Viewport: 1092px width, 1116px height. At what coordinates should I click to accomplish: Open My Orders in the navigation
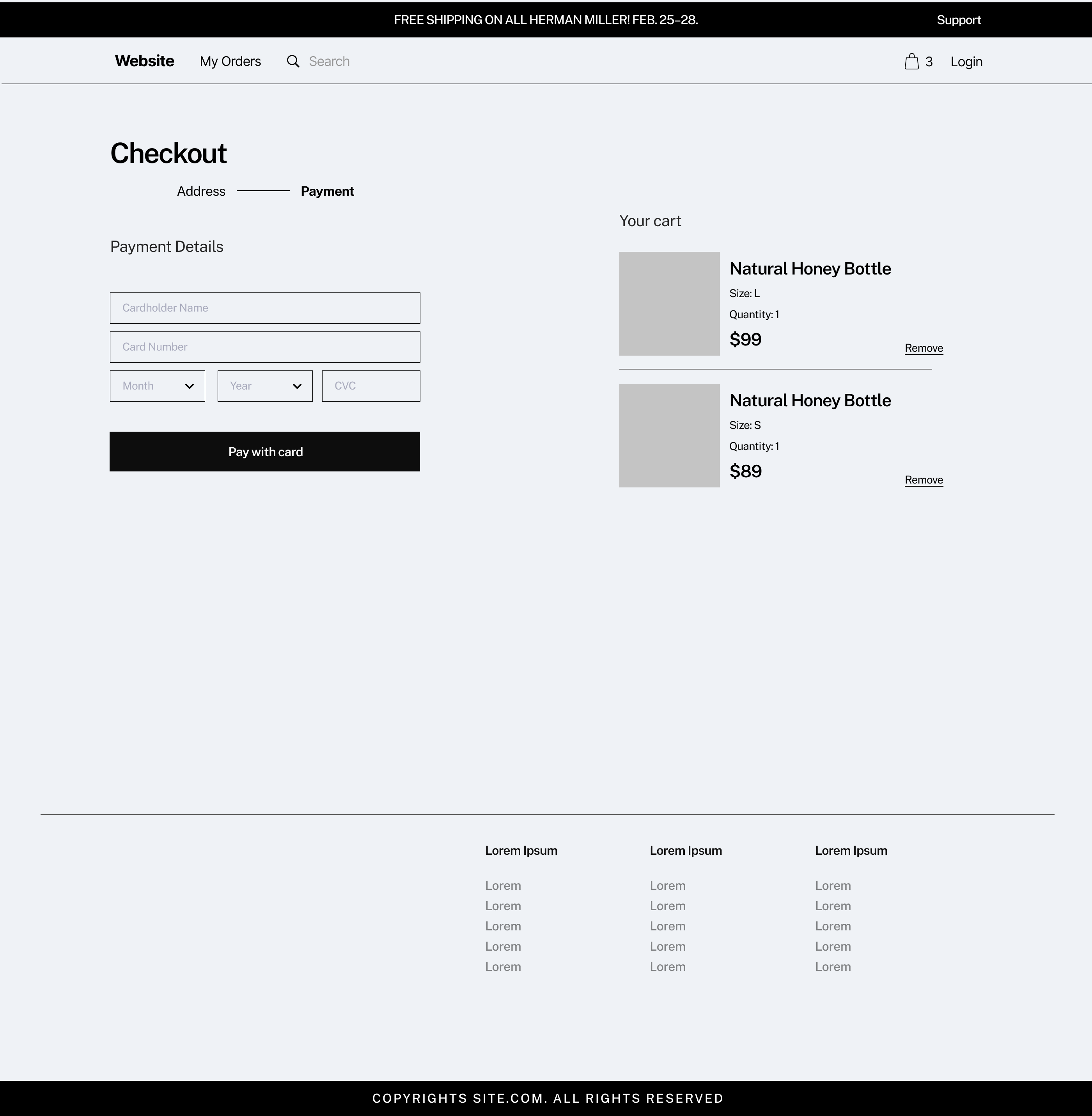pos(230,61)
